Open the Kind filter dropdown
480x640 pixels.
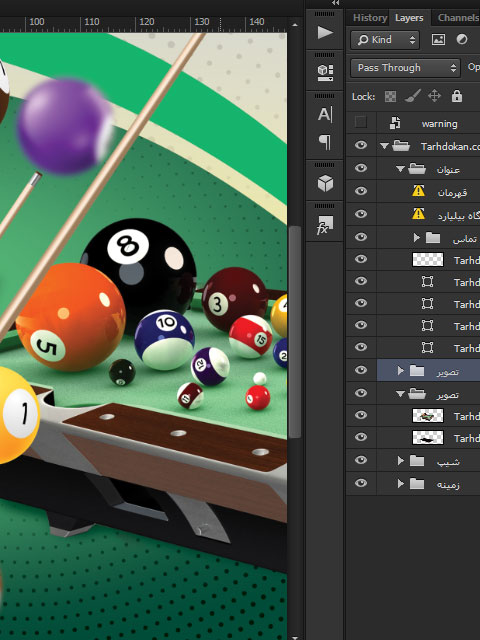[385, 40]
